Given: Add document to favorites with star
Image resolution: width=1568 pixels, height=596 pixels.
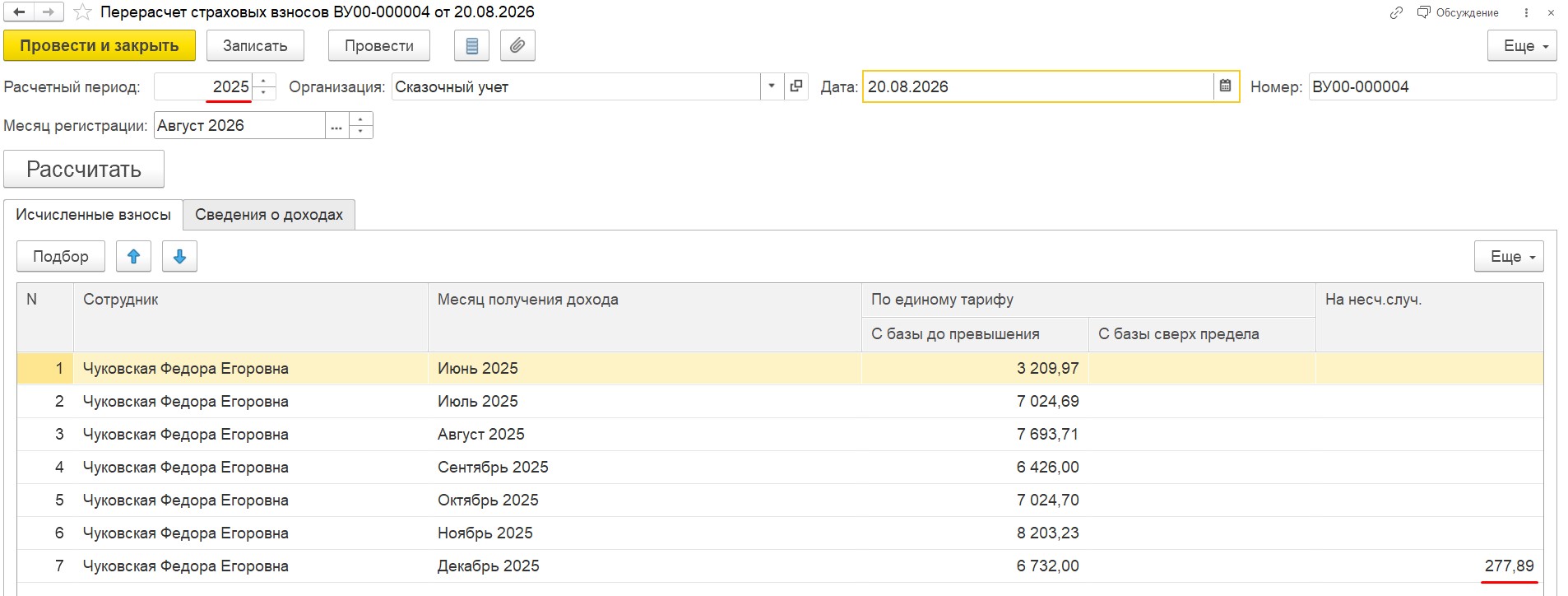Looking at the screenshot, I should click(x=82, y=12).
